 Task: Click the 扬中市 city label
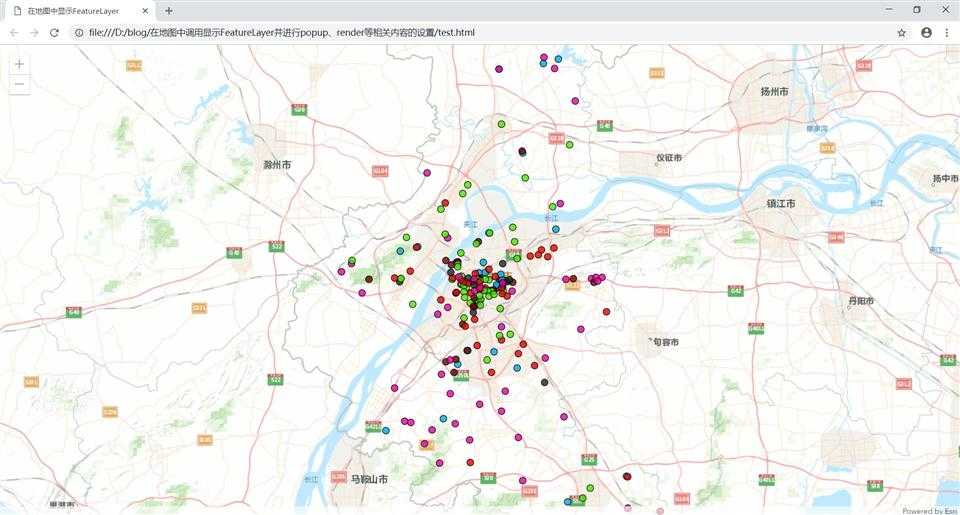[945, 178]
